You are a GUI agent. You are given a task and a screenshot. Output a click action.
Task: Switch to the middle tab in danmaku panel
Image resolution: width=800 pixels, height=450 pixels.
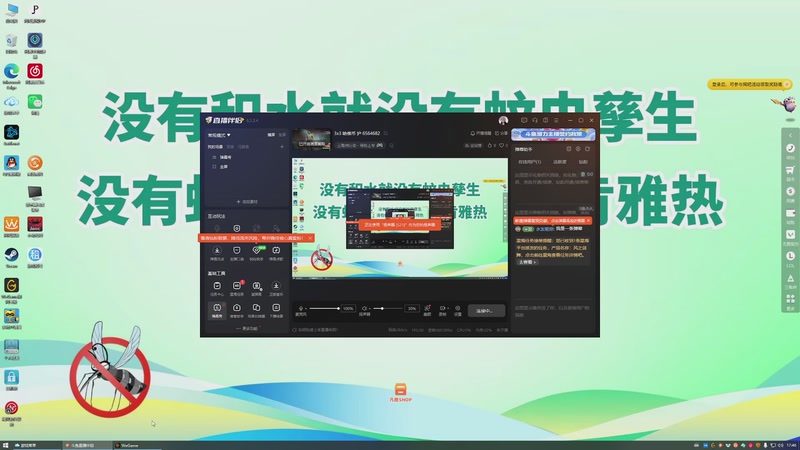coord(560,162)
